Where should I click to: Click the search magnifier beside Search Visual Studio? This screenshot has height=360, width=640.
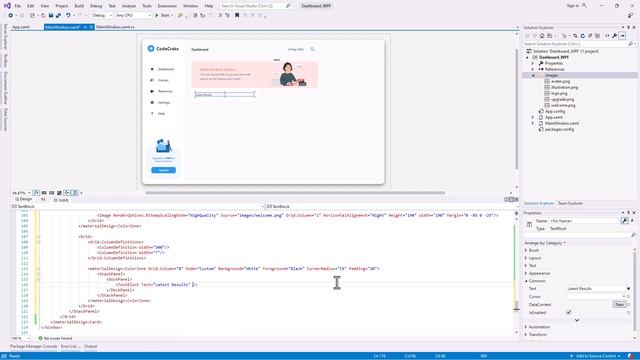[288, 6]
